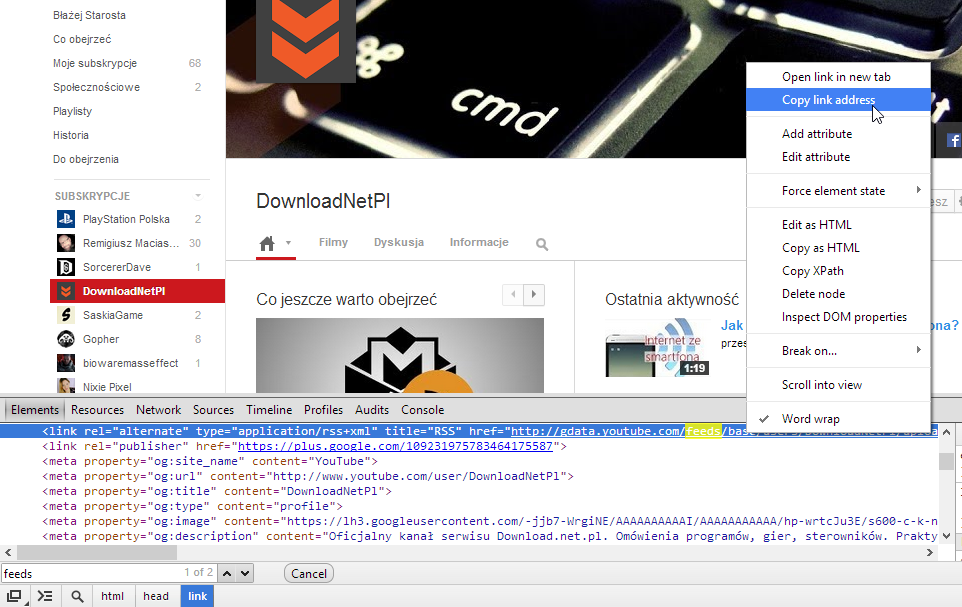Click the Gopher channel avatar

[66, 339]
